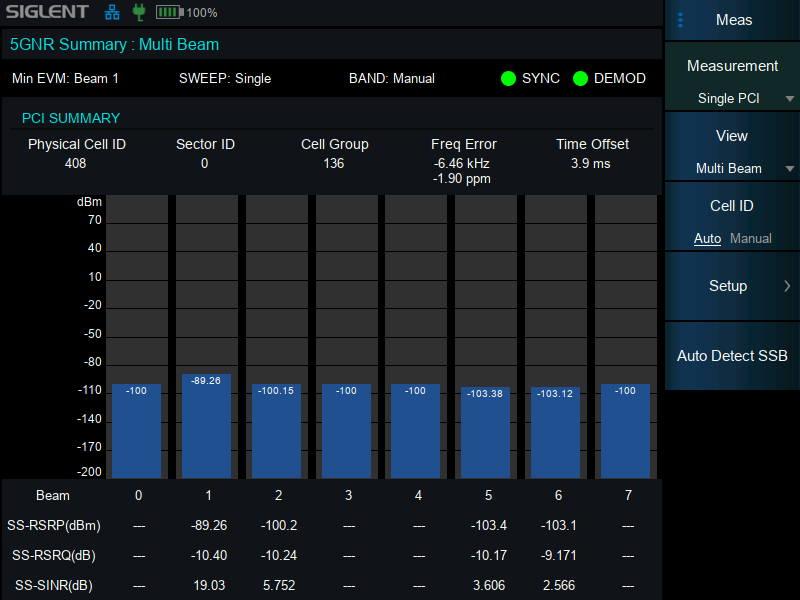Click the 5GNR Summary : Multi Beam title
Screen dimensions: 800x600
click(x=114, y=44)
